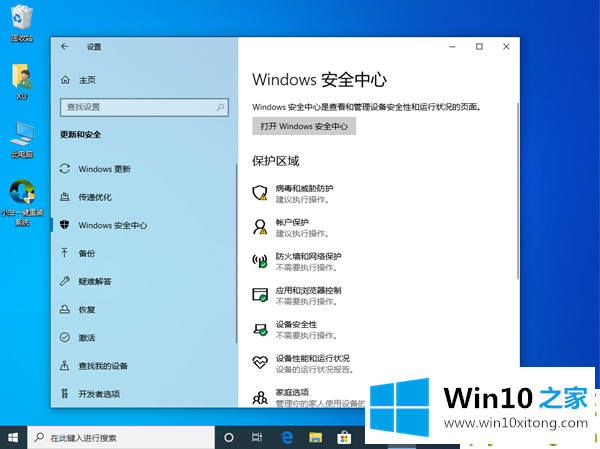Open 应用和浏览器控制 icon

click(x=260, y=295)
